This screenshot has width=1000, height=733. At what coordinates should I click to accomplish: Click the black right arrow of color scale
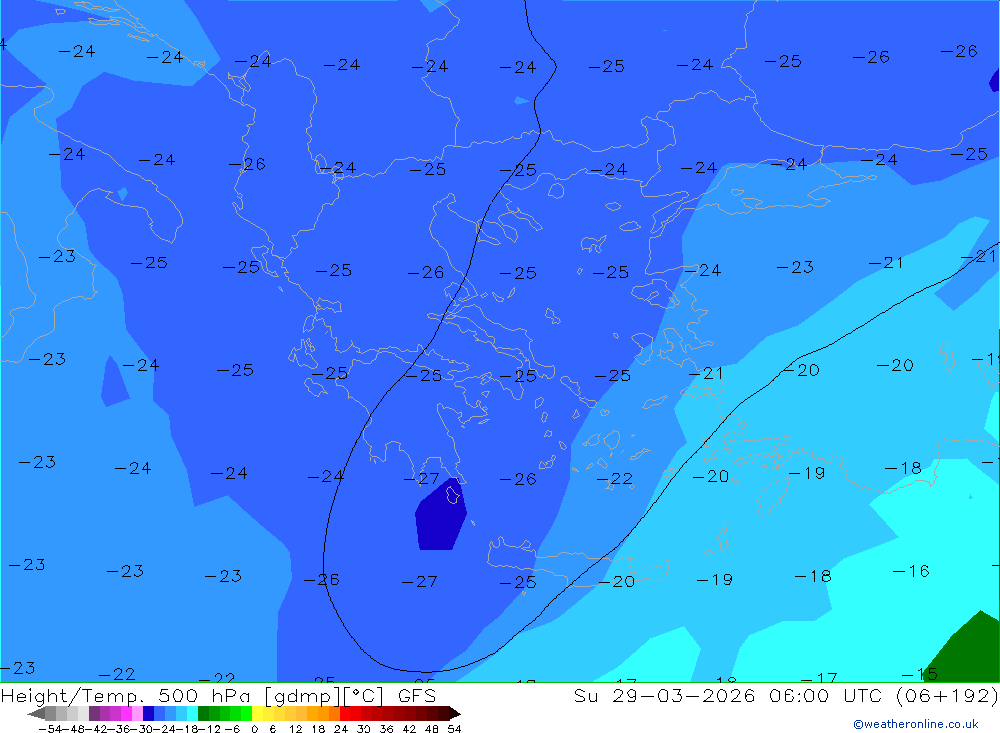[x=455, y=713]
